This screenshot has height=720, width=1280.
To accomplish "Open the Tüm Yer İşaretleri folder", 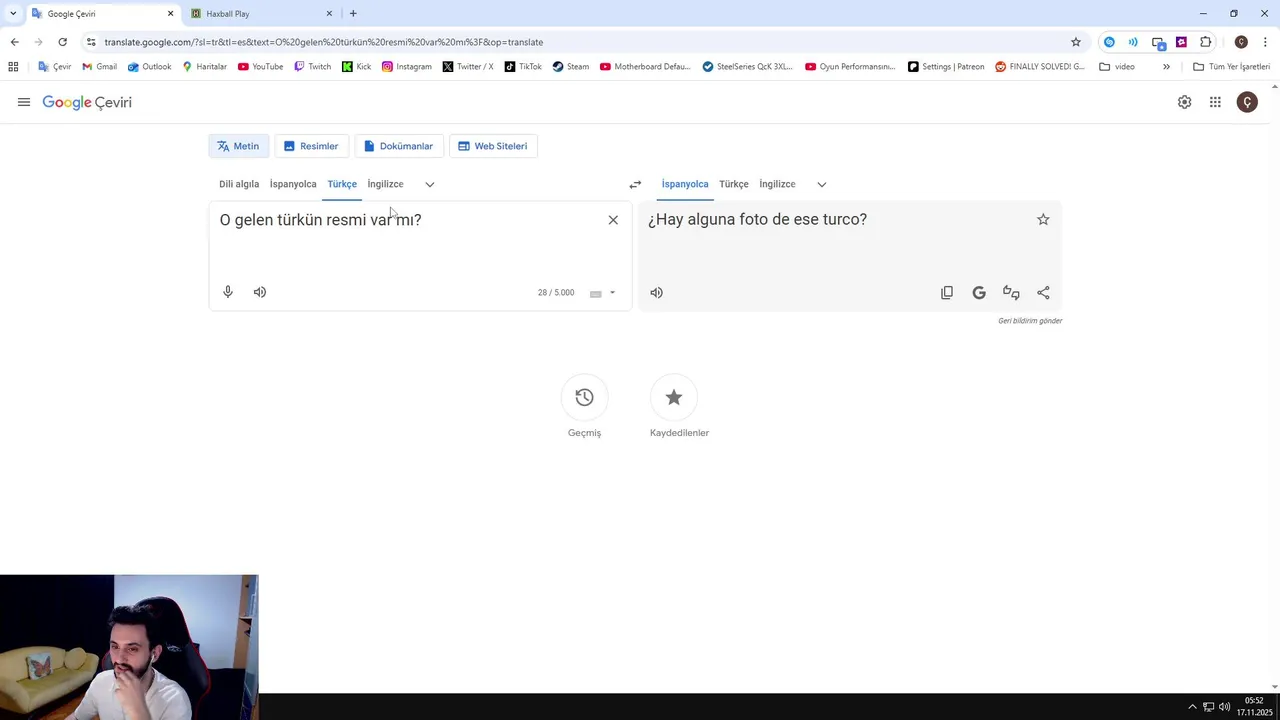I will click(x=1231, y=67).
